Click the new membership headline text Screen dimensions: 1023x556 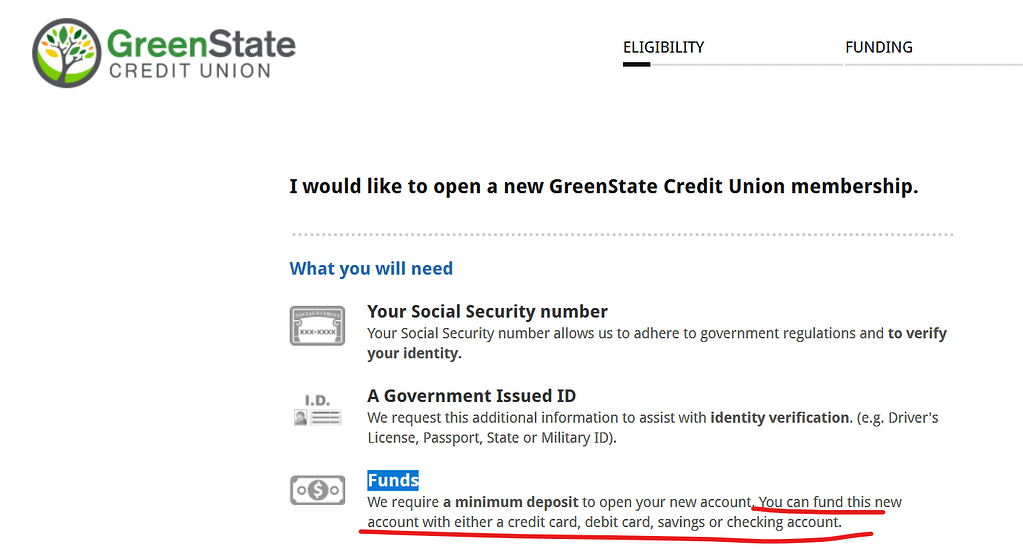[603, 186]
